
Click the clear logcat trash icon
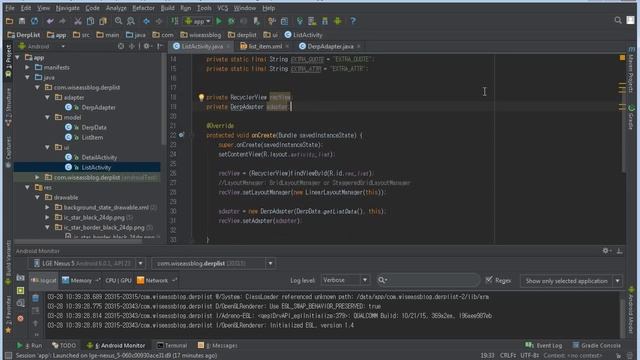click(x=36, y=298)
